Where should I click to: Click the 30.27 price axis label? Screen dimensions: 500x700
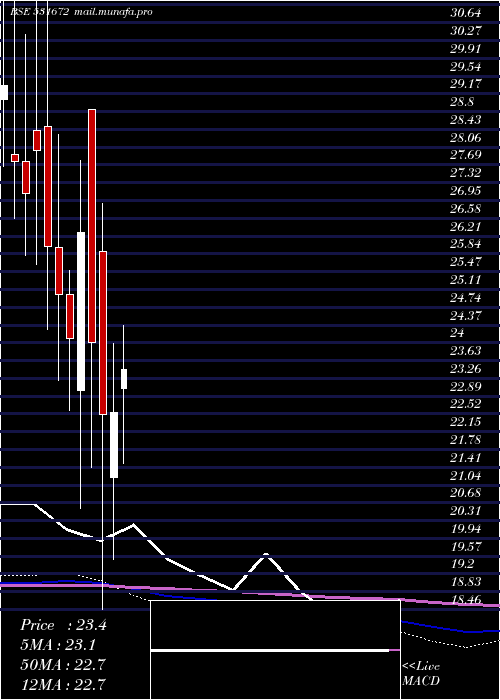coord(466,31)
